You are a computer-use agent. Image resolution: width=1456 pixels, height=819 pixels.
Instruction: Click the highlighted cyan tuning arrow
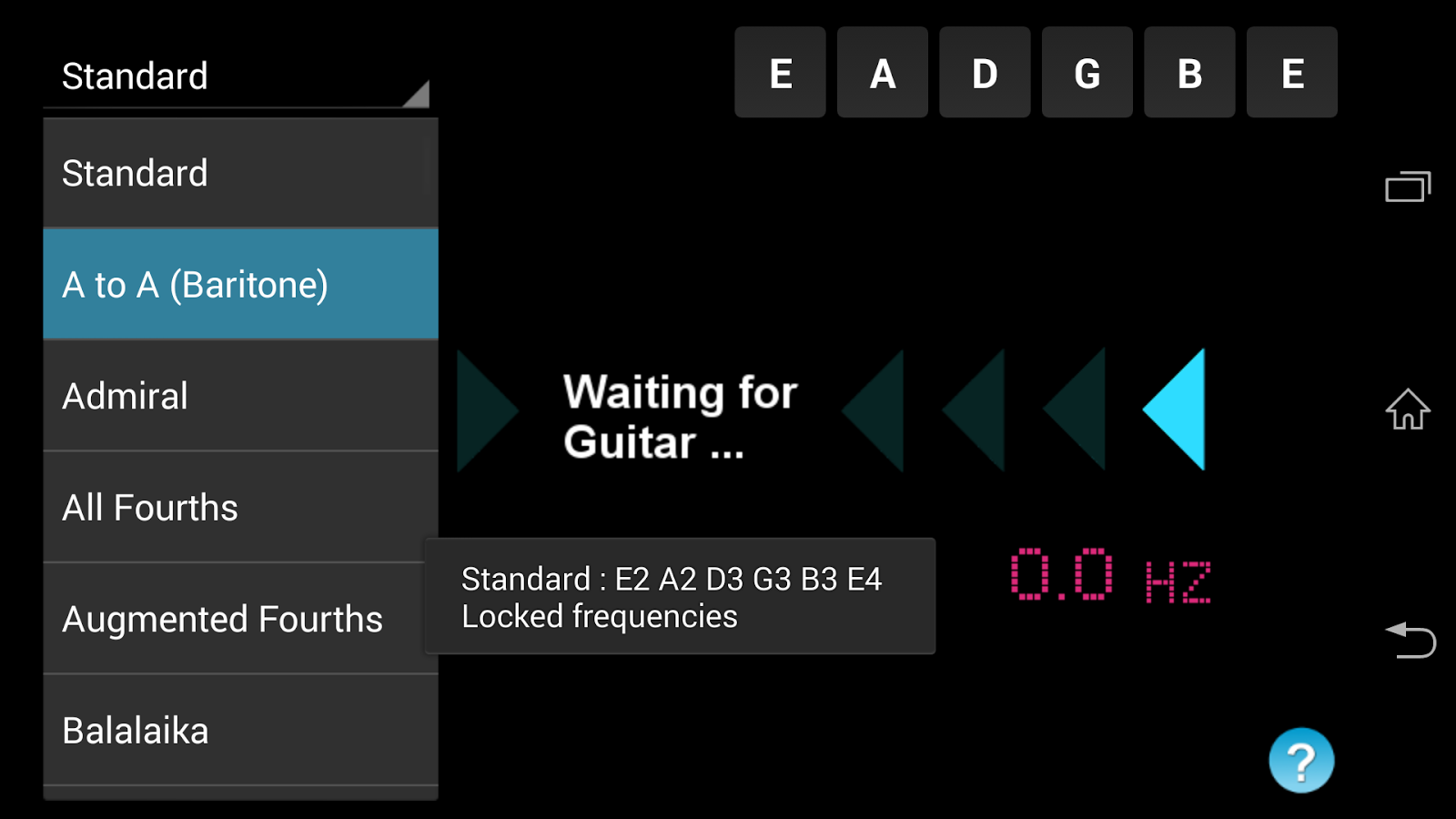[1174, 409]
